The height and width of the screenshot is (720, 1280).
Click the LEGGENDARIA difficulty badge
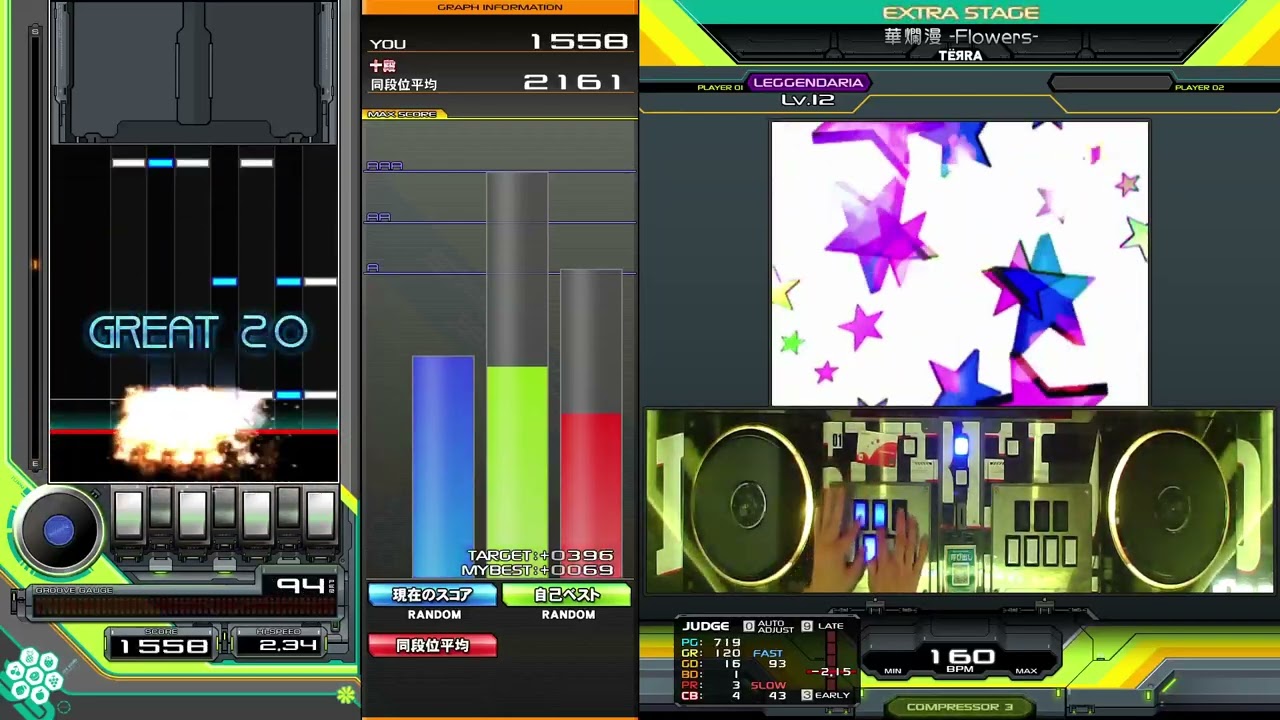click(x=807, y=83)
